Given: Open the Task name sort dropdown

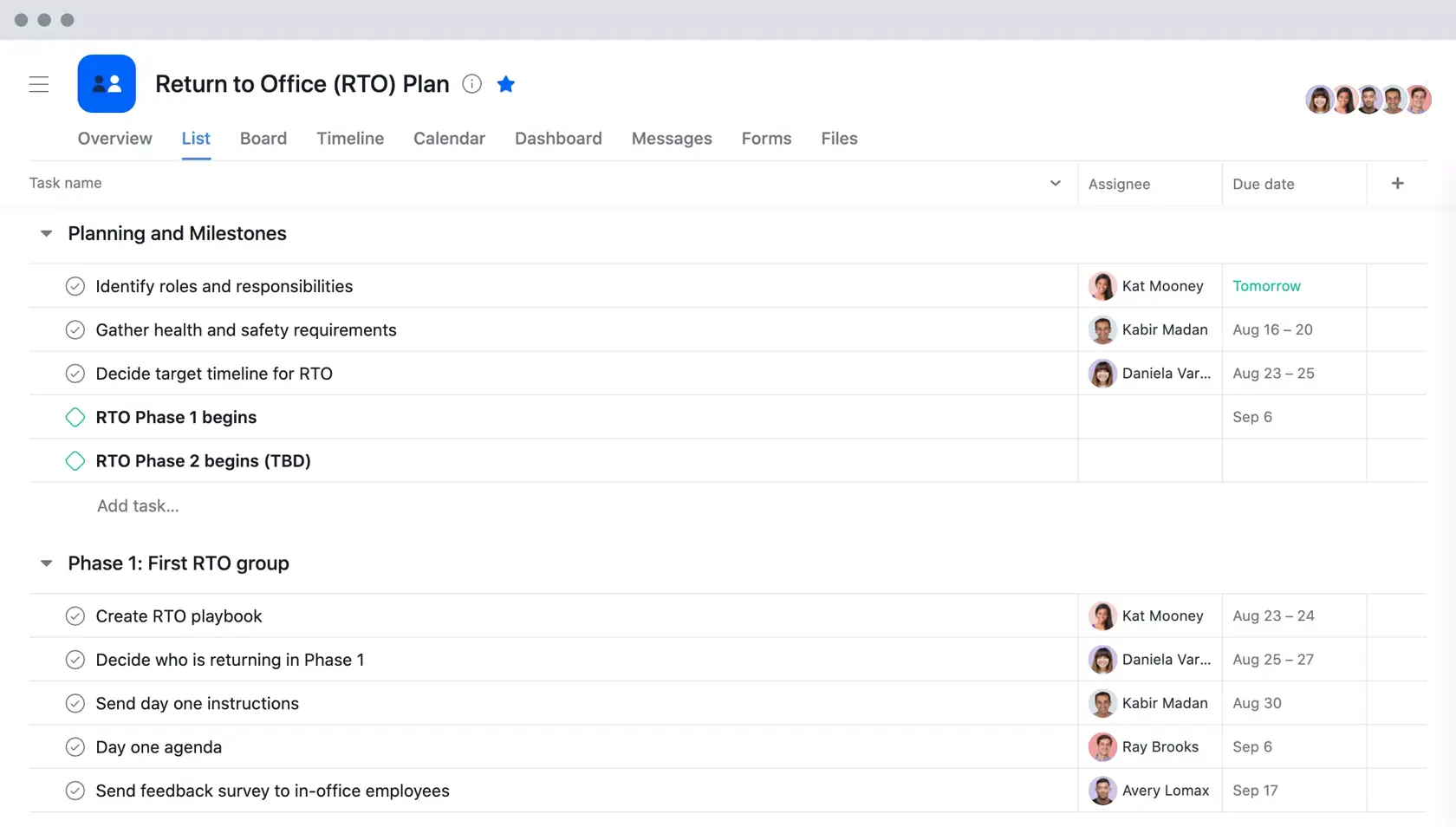Looking at the screenshot, I should pos(1055,183).
